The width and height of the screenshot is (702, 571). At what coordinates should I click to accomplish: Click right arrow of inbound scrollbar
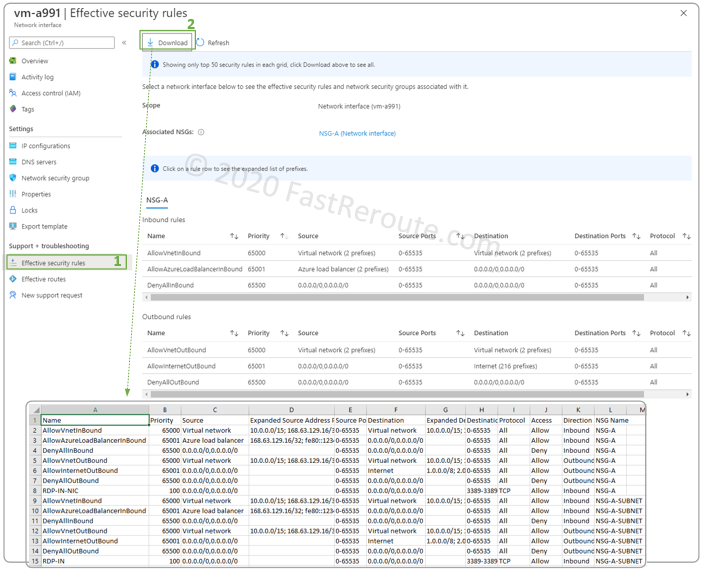pos(687,297)
